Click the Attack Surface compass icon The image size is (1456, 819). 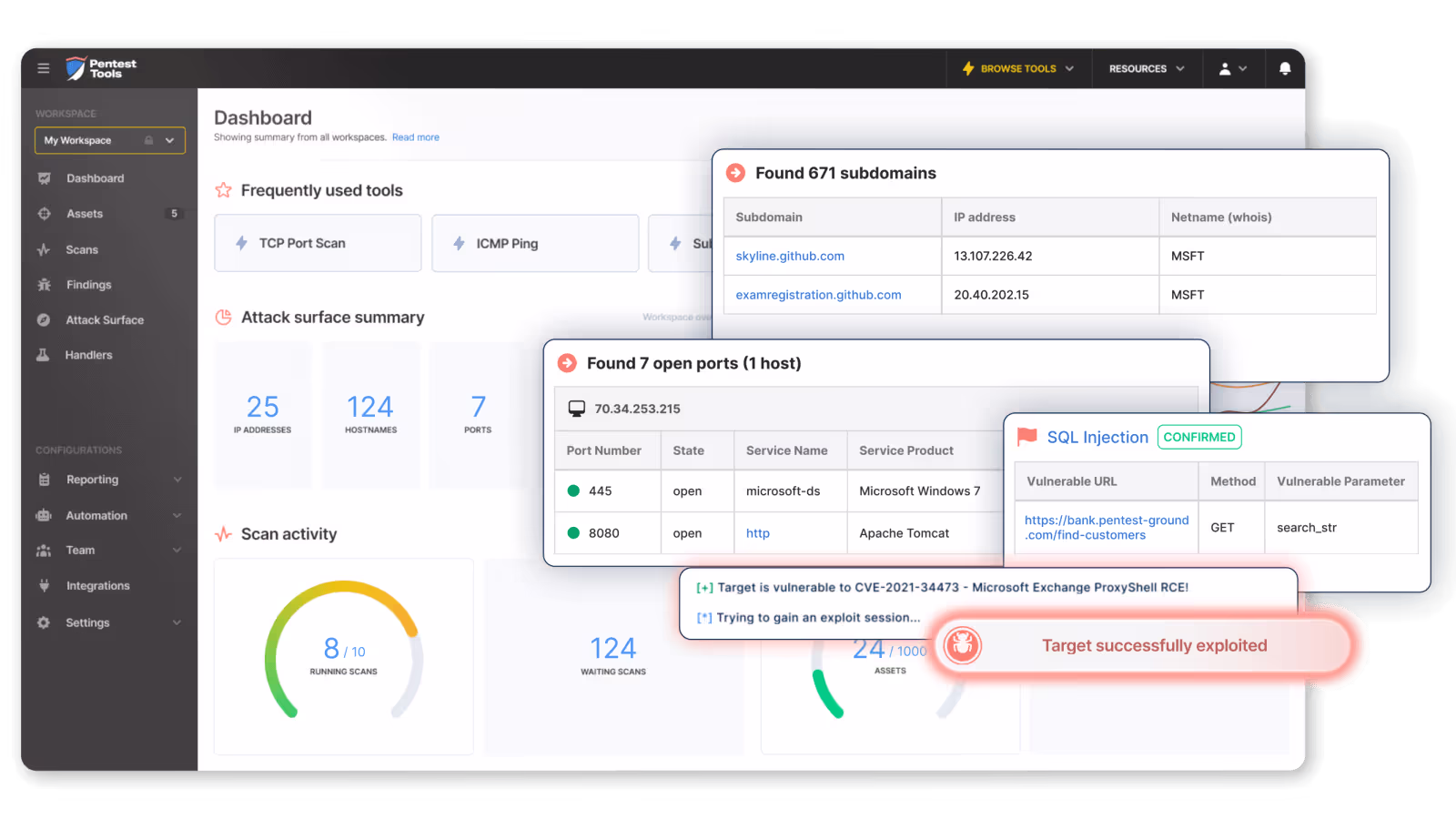44,320
